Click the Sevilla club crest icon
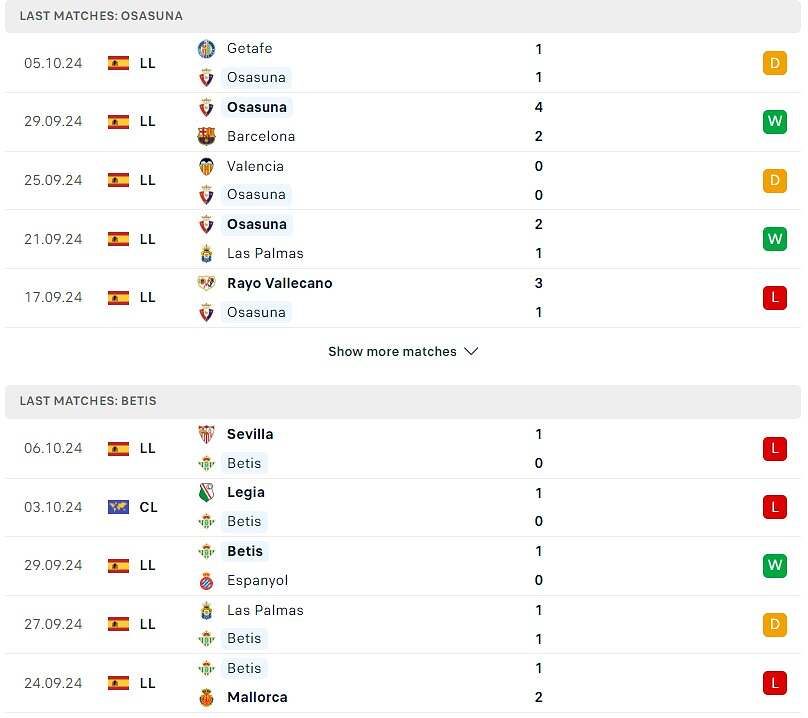The width and height of the screenshot is (808, 718). pyautogui.click(x=206, y=434)
